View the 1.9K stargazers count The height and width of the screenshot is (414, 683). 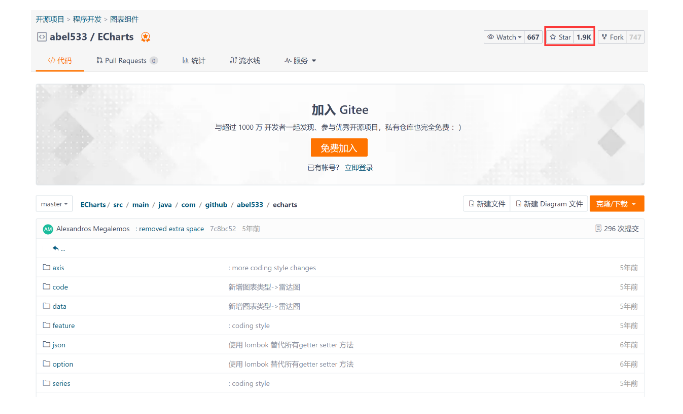pyautogui.click(x=584, y=37)
